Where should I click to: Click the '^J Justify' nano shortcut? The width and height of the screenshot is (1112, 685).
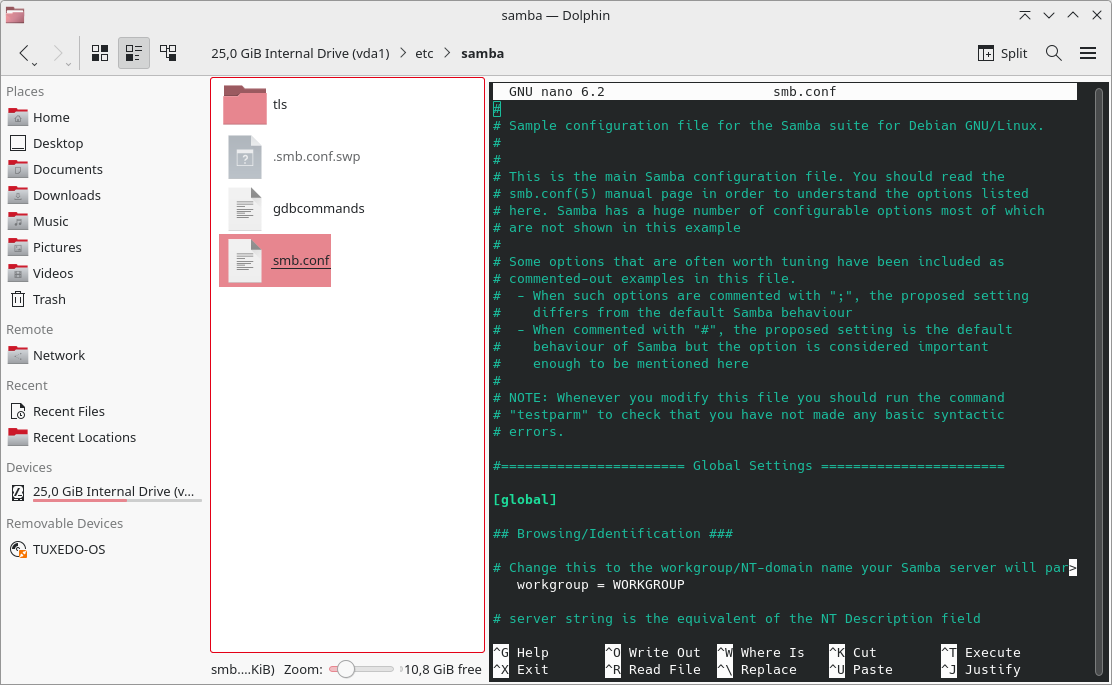[981, 669]
